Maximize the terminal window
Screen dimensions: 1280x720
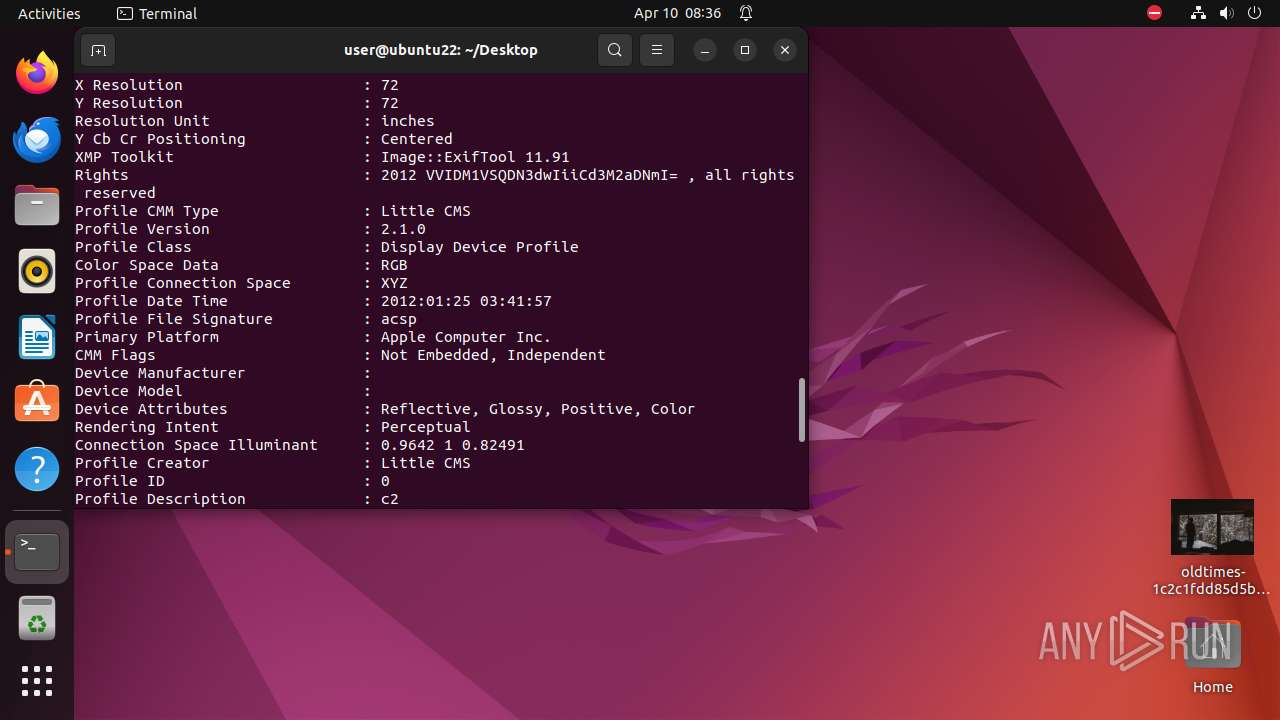click(745, 50)
